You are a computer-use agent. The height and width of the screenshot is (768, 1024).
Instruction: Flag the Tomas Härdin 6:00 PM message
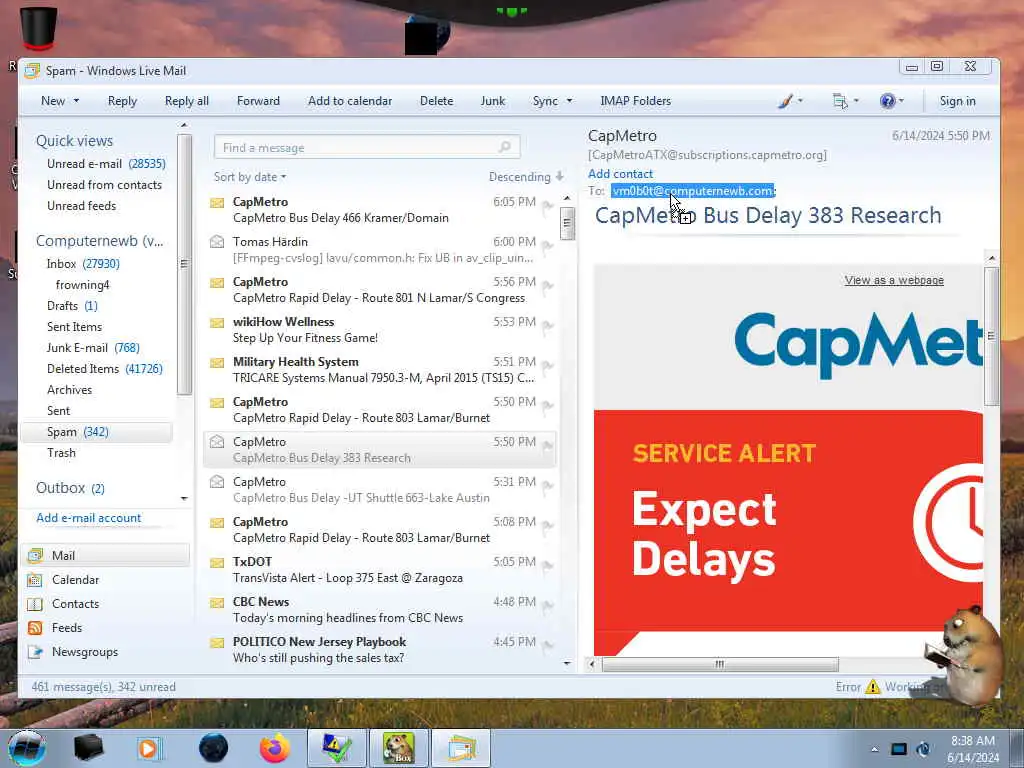pyautogui.click(x=547, y=248)
